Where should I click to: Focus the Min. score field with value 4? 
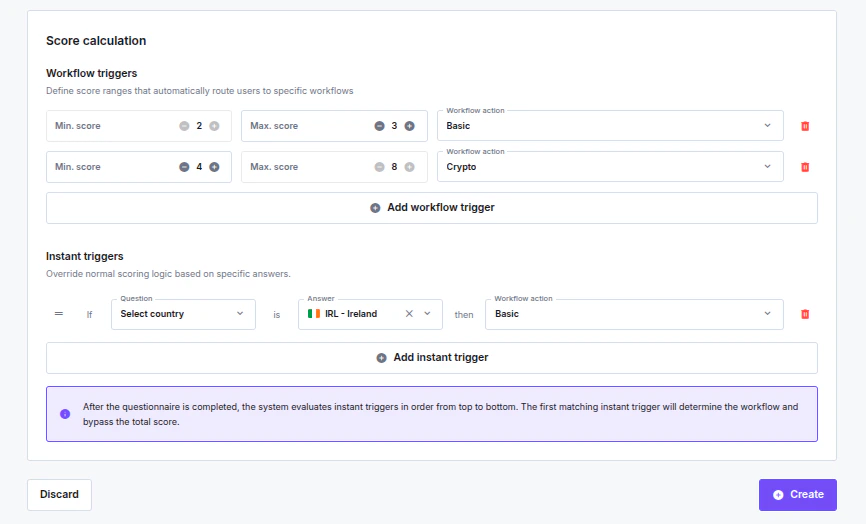tap(139, 167)
